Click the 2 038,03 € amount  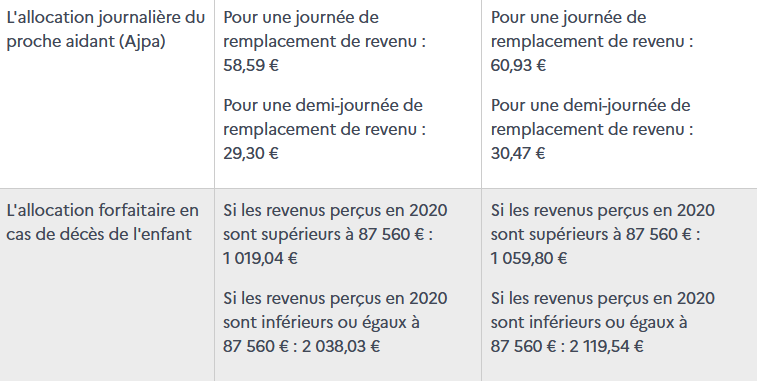[x=341, y=346]
